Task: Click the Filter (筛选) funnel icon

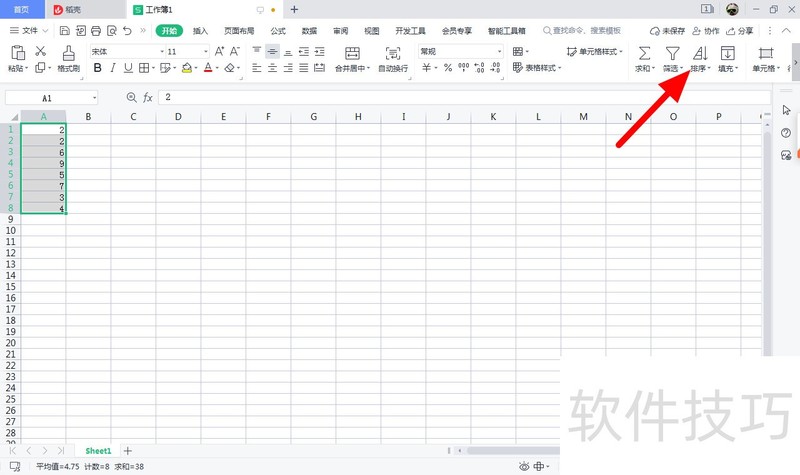Action: 673,53
